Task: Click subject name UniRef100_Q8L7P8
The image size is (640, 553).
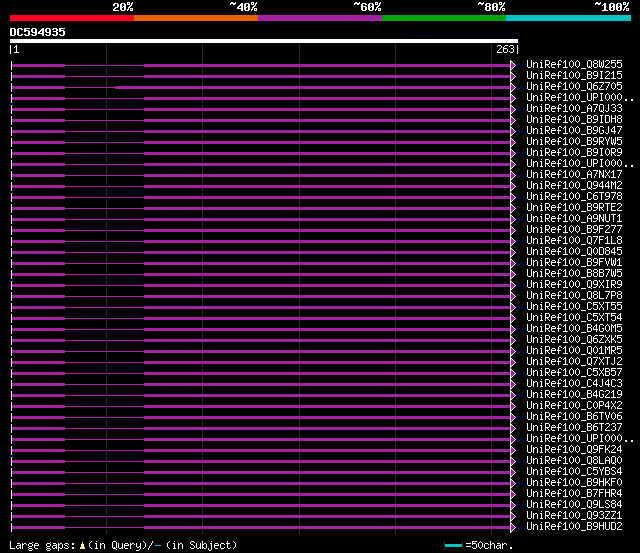Action: [574, 296]
